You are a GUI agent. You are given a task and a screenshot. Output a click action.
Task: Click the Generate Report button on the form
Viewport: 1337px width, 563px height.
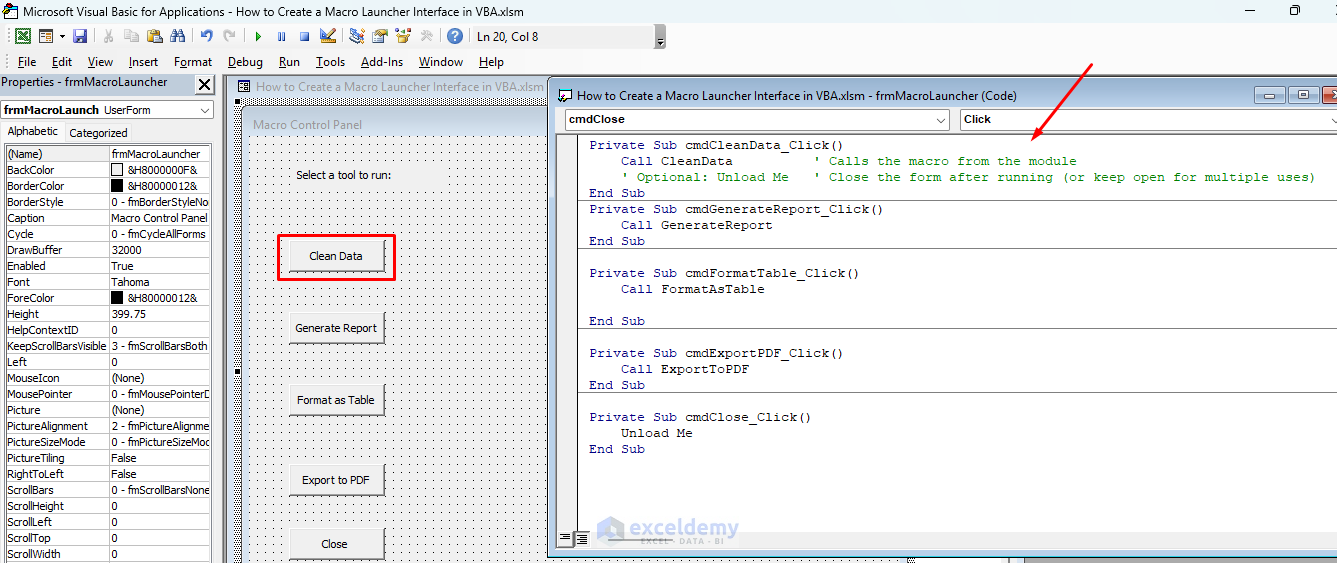coord(336,328)
